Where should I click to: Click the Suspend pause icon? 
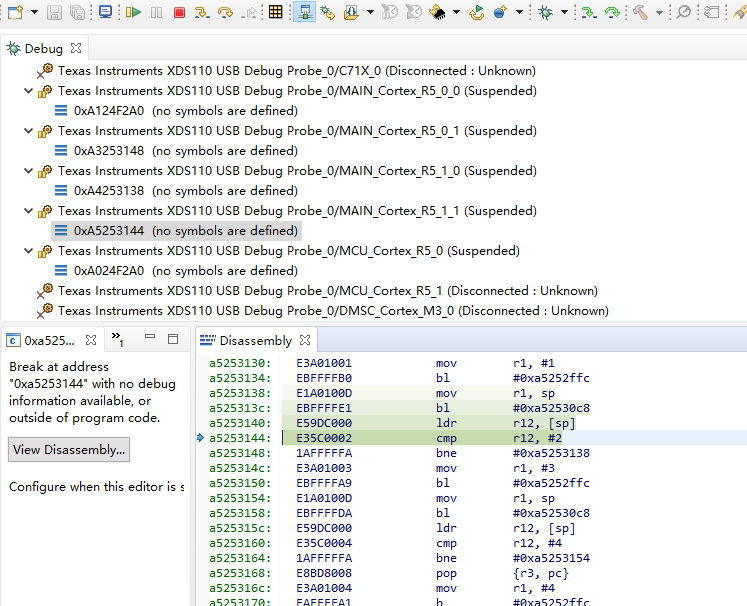click(x=156, y=12)
